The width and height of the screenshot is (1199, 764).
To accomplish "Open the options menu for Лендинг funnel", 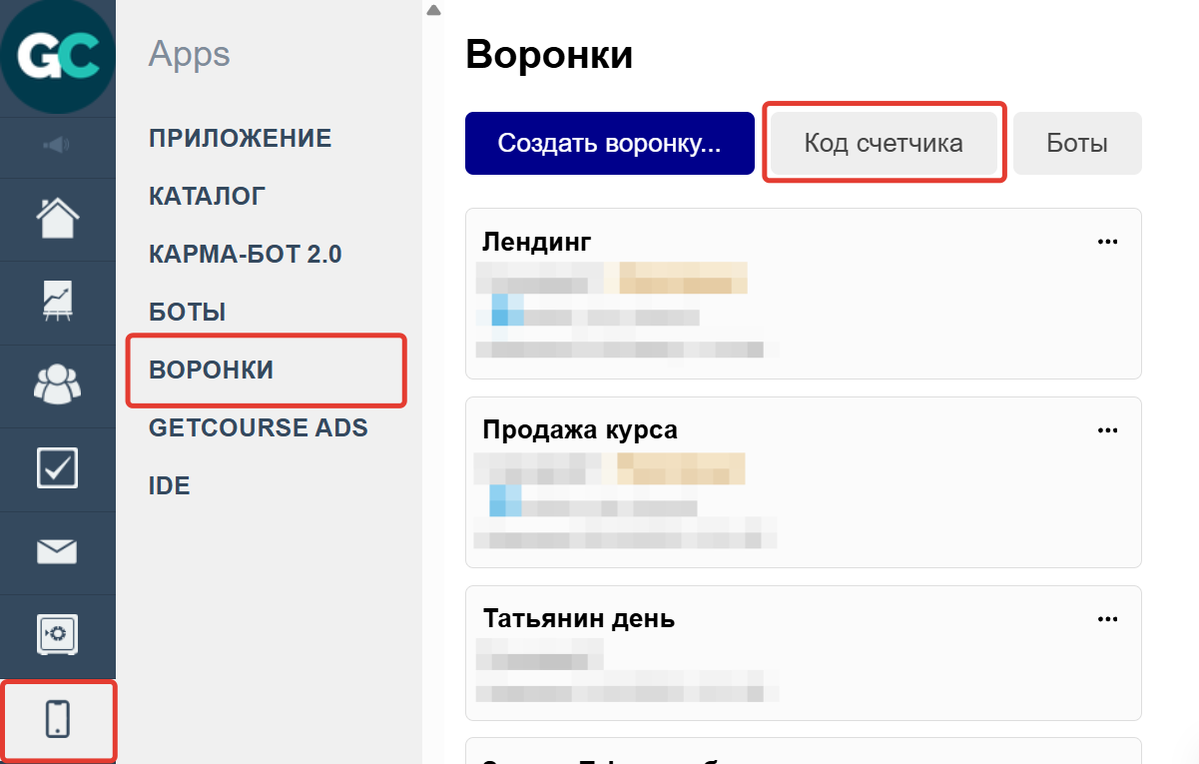I will tap(1107, 241).
